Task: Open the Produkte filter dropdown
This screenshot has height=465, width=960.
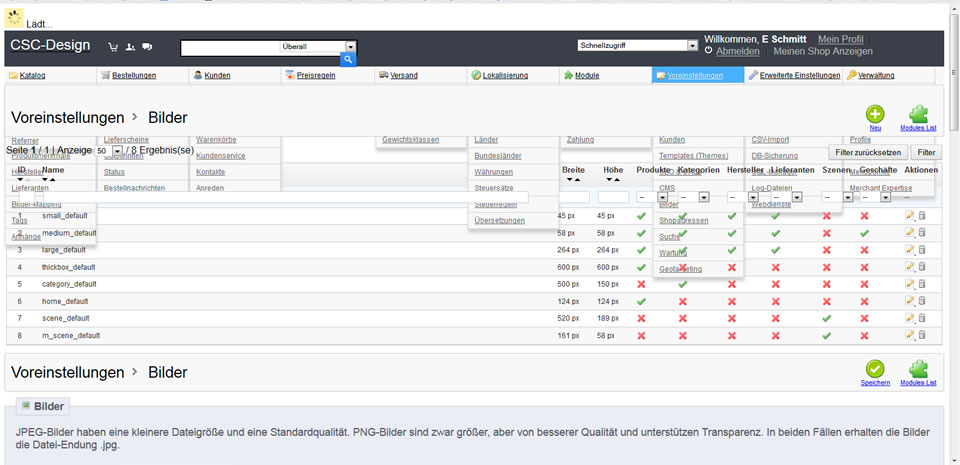Action: tap(652, 198)
